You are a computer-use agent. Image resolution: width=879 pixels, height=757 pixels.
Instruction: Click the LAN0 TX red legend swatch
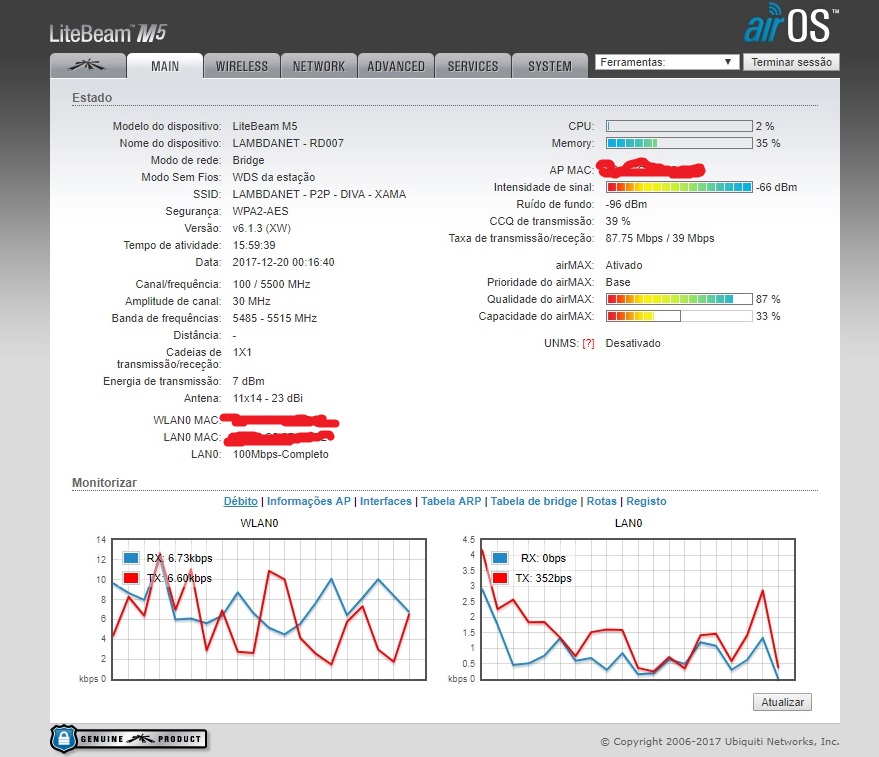coord(500,578)
